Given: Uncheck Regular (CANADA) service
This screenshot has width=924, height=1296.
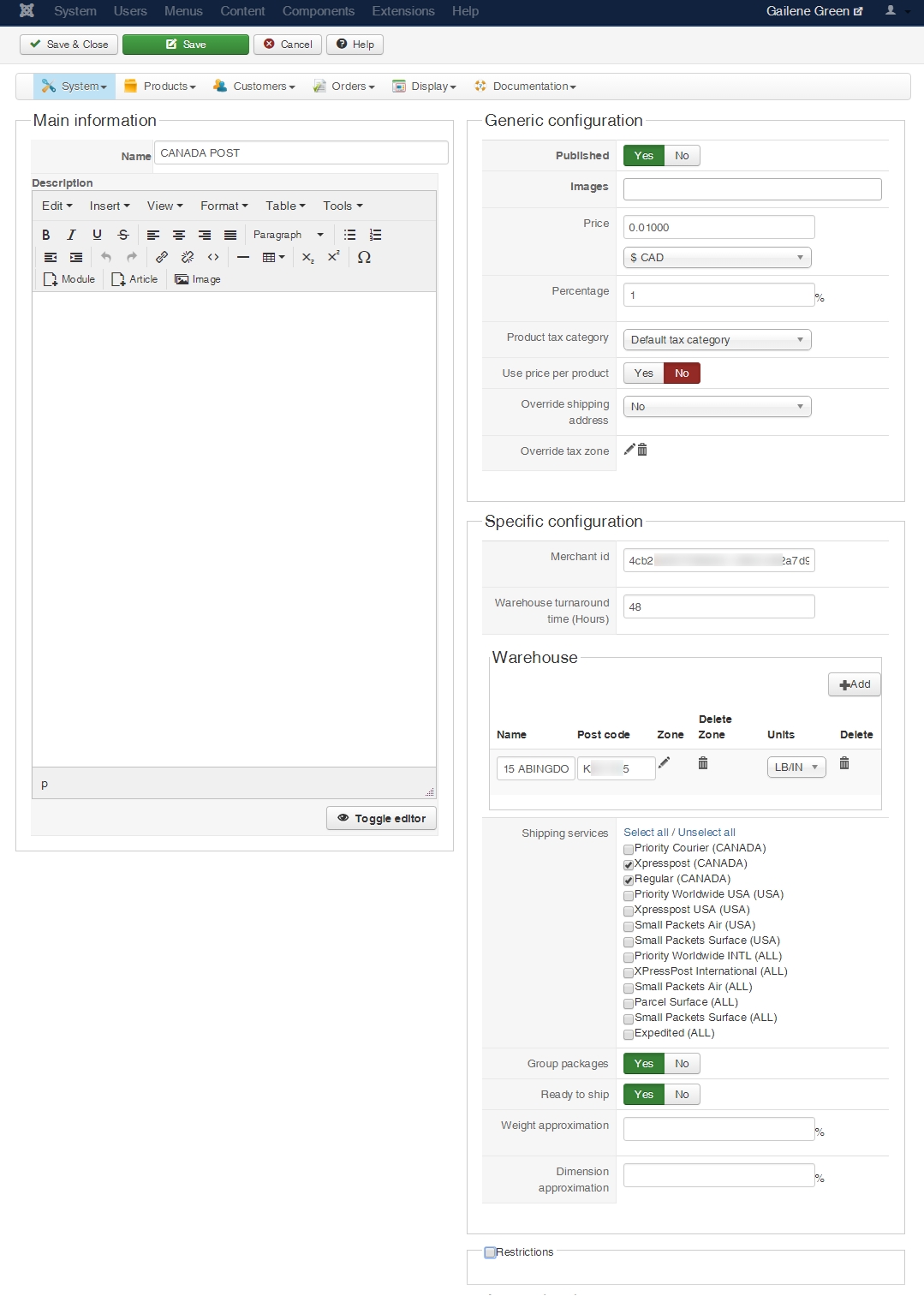Looking at the screenshot, I should pos(629,880).
